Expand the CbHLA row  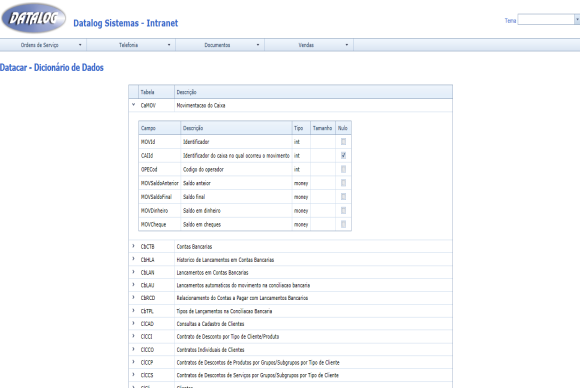134,259
